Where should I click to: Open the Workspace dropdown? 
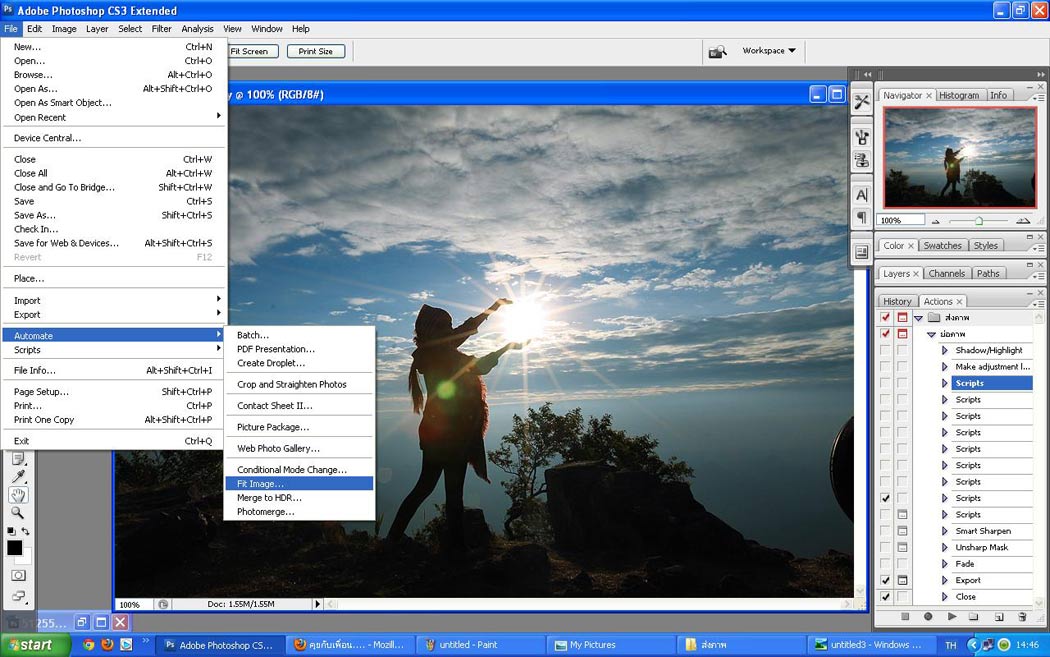pos(768,51)
